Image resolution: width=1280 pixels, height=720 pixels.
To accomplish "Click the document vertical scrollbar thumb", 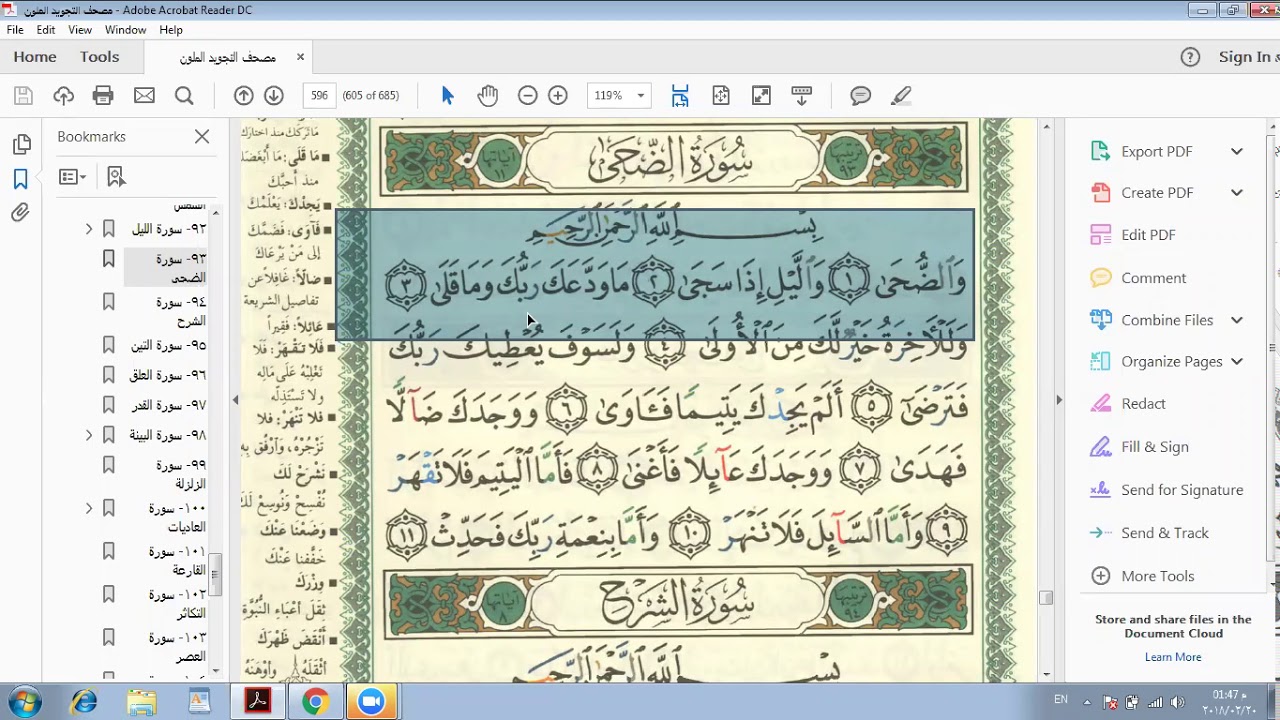I will coord(1046,598).
